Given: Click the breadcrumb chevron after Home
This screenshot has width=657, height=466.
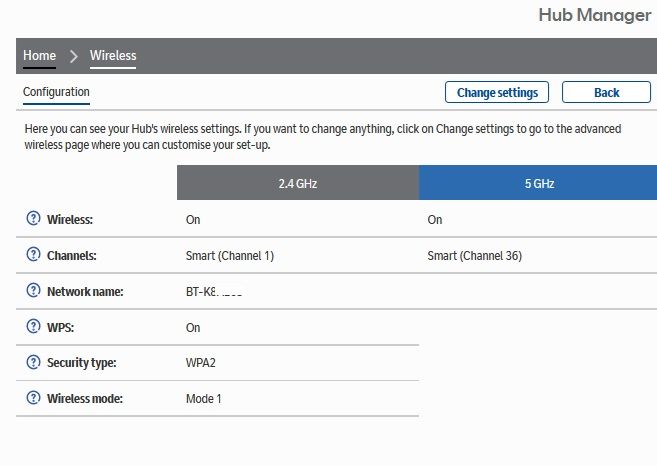Looking at the screenshot, I should pyautogui.click(x=73, y=56).
